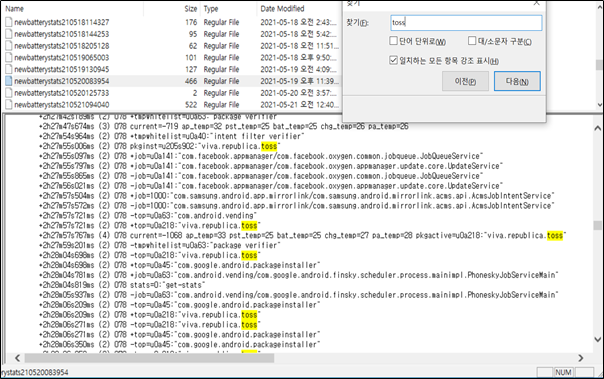
Task: Toggle the whole word (단어 단위로) checkbox
Action: point(393,40)
